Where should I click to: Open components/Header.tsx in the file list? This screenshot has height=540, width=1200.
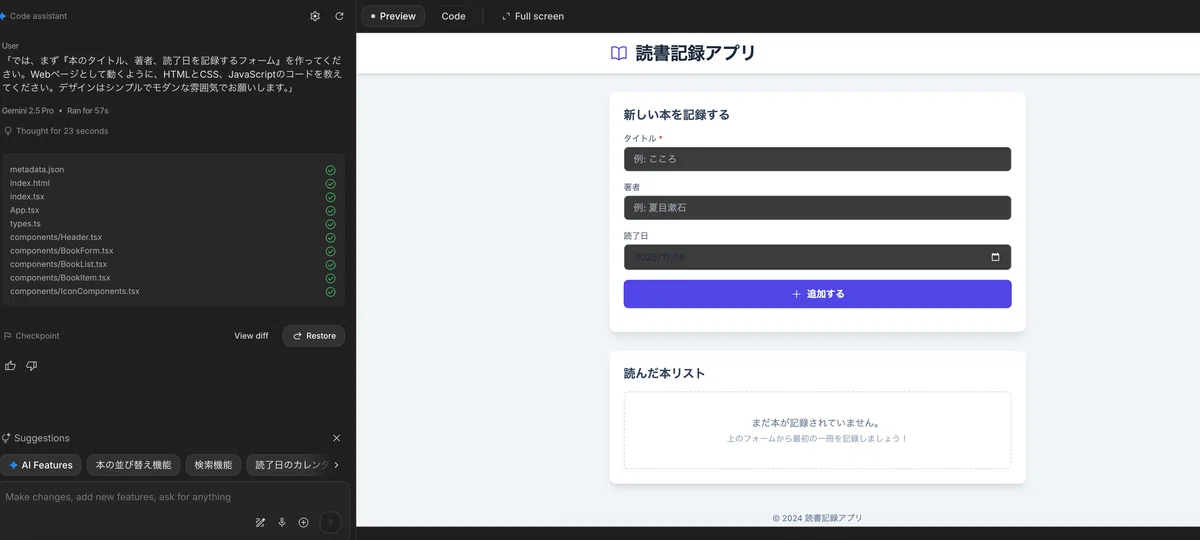pyautogui.click(x=56, y=237)
